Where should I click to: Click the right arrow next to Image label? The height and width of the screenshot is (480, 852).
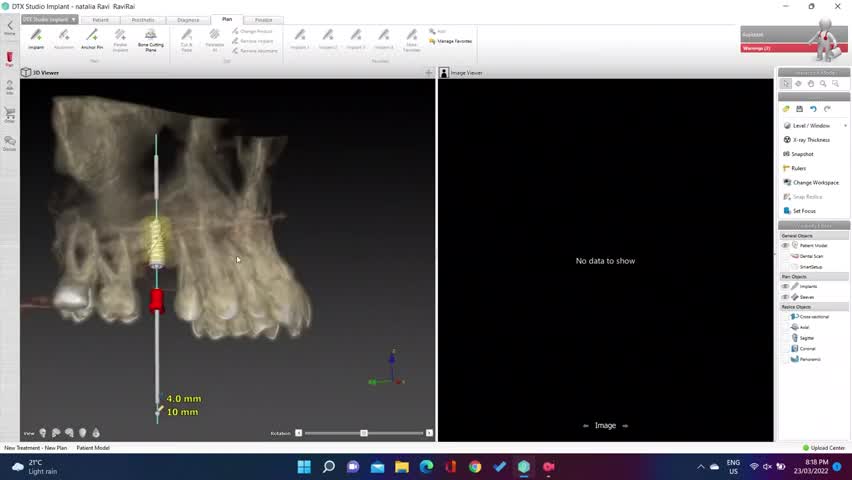click(626, 426)
